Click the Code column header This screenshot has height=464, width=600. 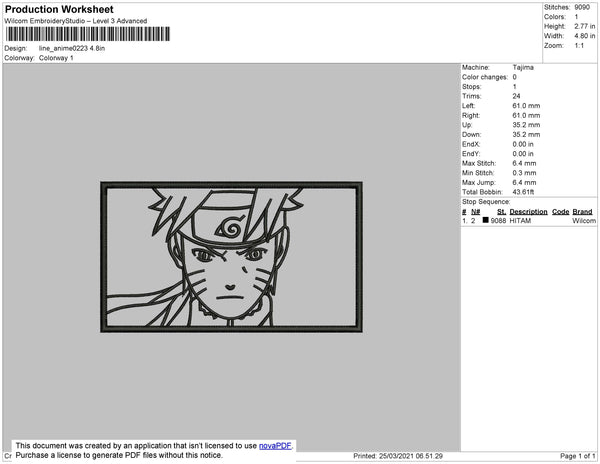pos(561,212)
